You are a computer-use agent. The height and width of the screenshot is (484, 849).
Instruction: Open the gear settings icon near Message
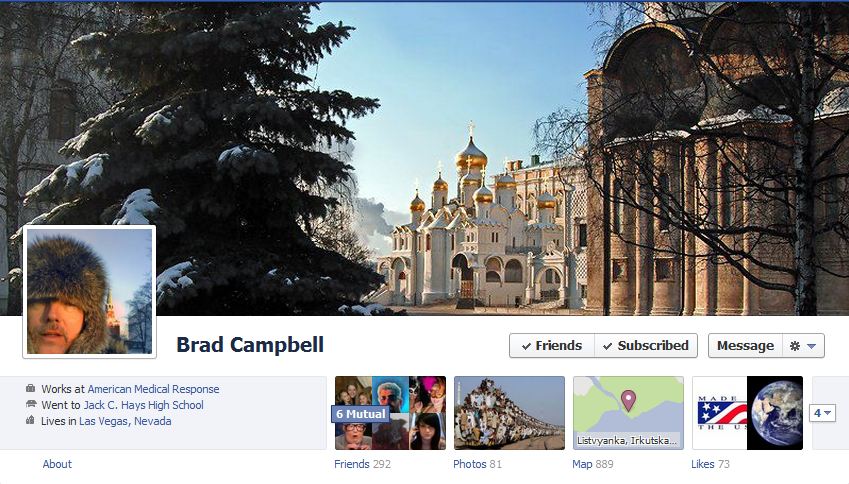795,345
